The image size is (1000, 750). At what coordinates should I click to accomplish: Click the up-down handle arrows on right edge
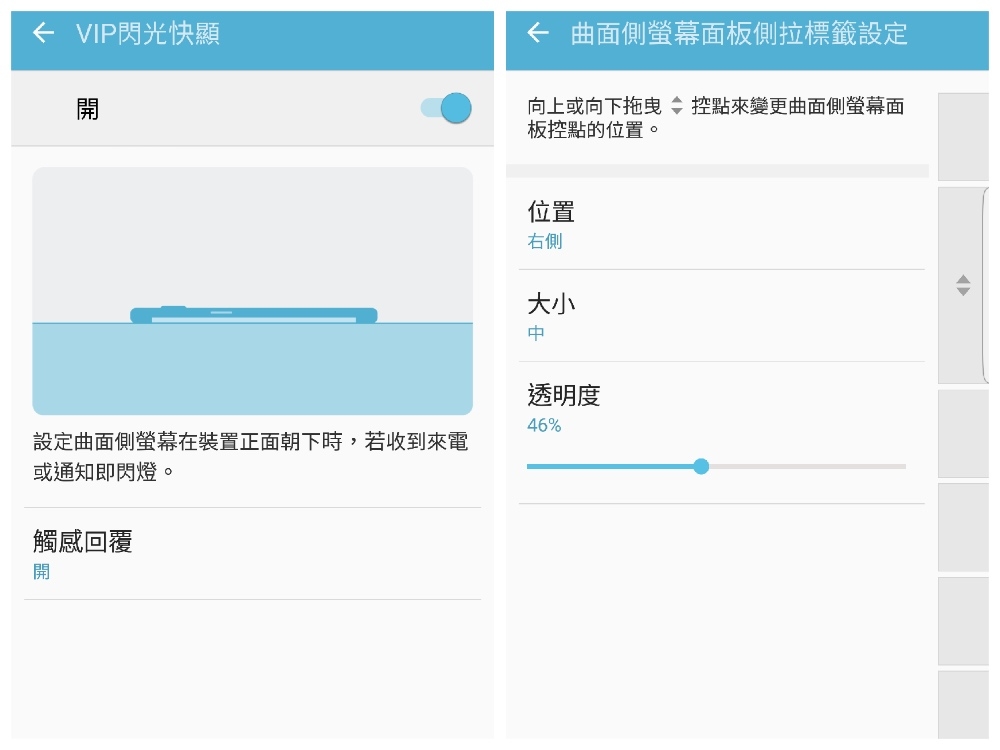click(963, 285)
